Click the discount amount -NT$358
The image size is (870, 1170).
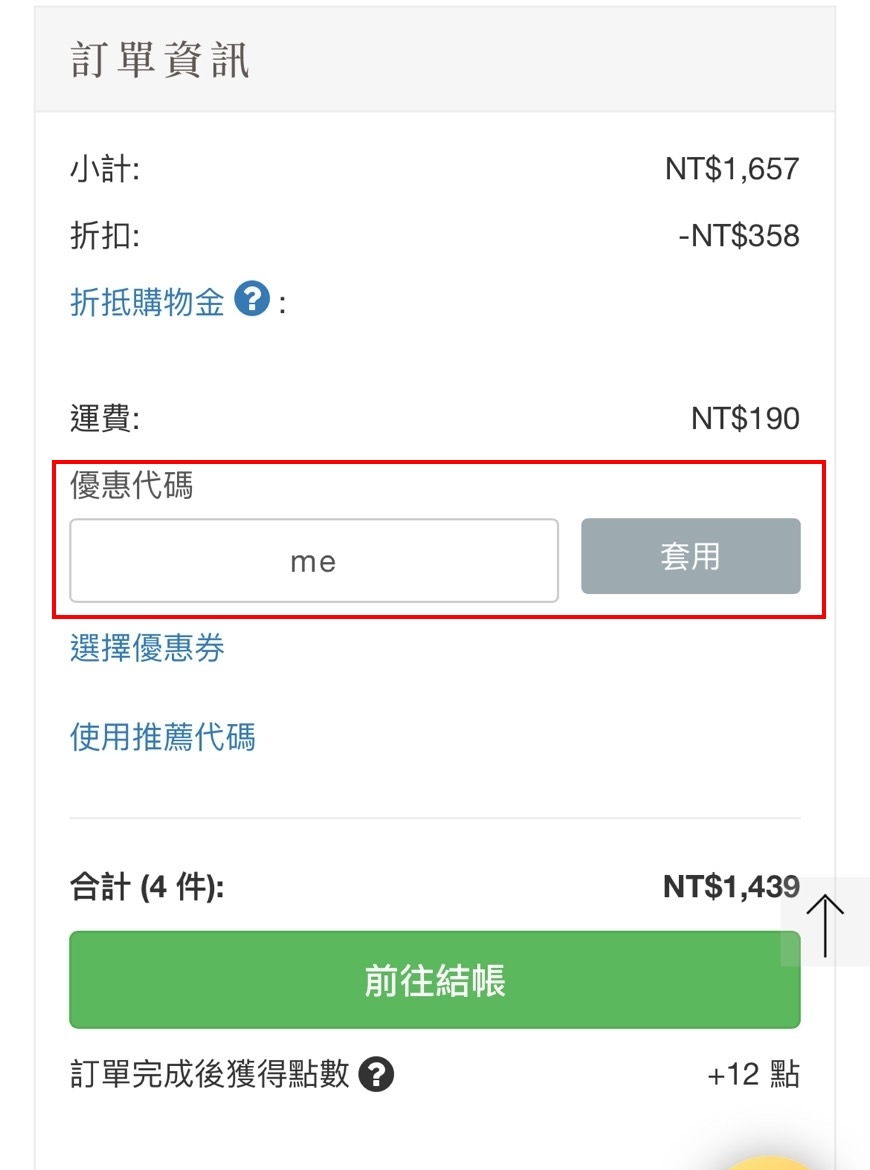tap(738, 236)
